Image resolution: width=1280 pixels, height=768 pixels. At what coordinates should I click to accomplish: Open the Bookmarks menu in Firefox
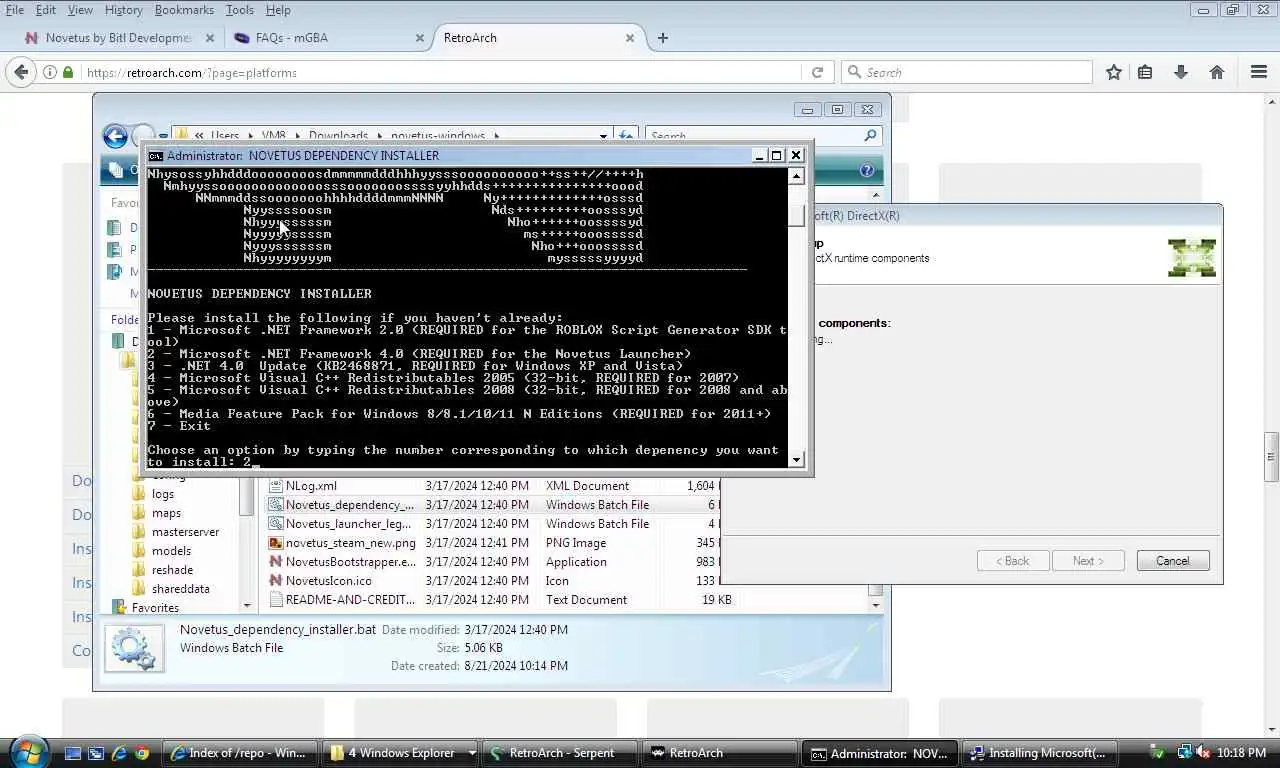click(x=184, y=10)
